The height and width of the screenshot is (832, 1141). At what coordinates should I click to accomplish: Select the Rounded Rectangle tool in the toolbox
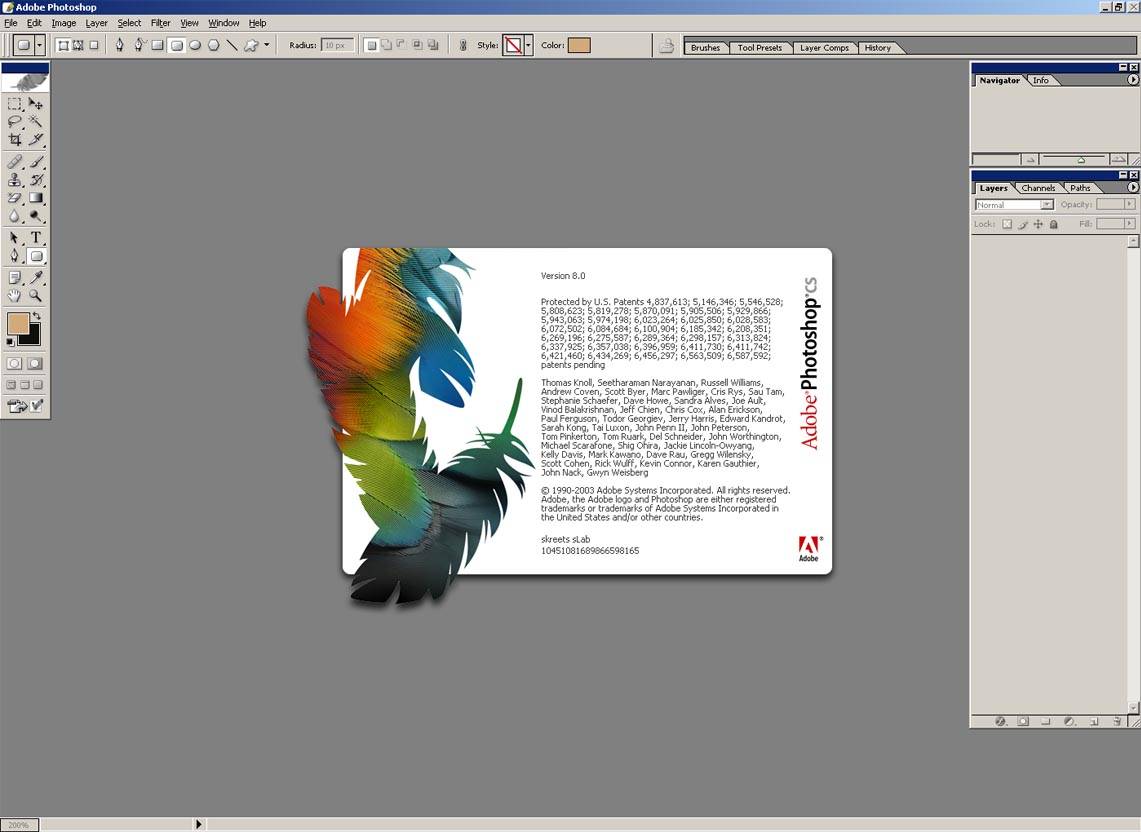[x=36, y=255]
